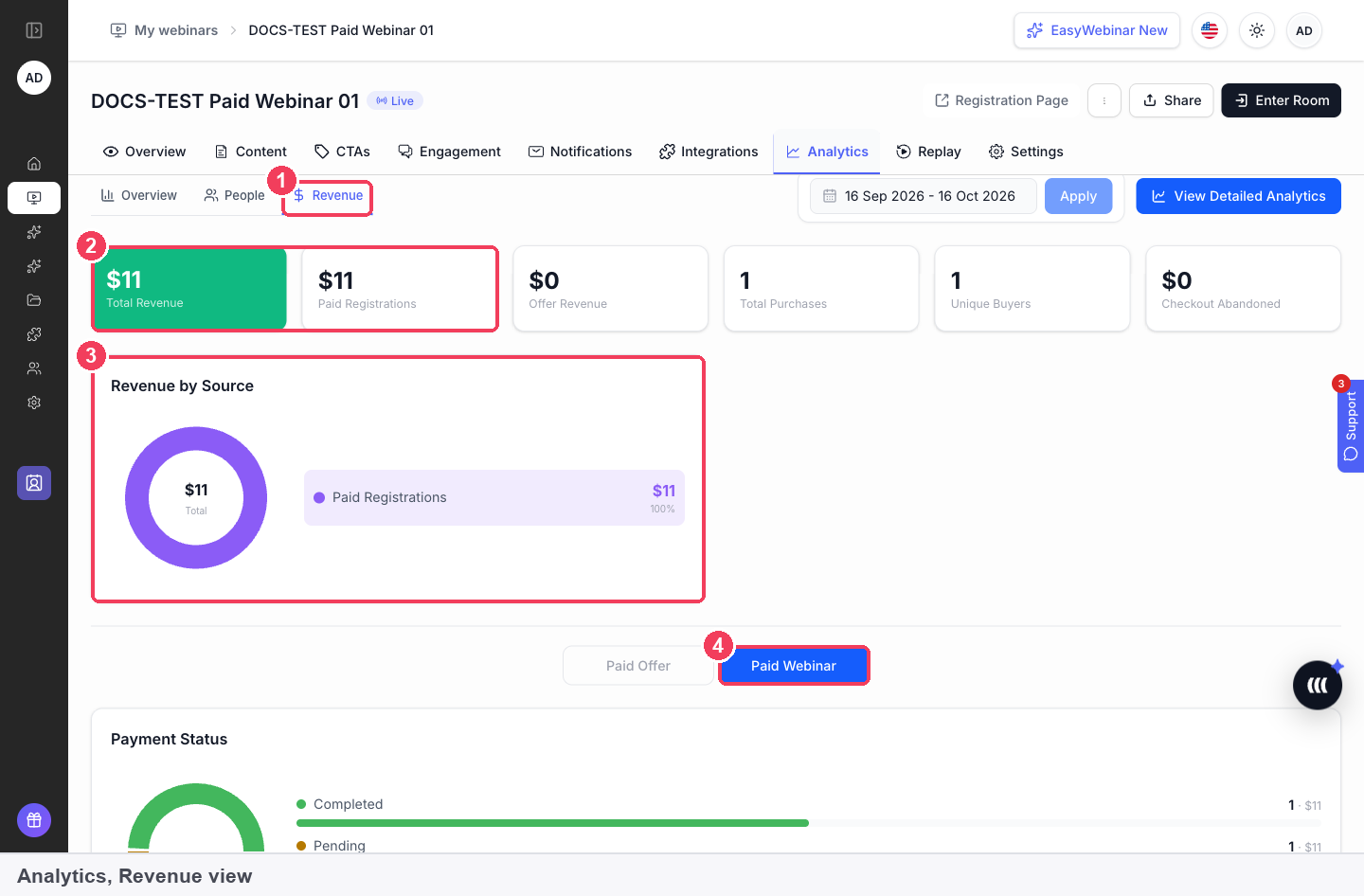Click the Paid Registrations legend row
The height and width of the screenshot is (896, 1364).
click(x=494, y=497)
